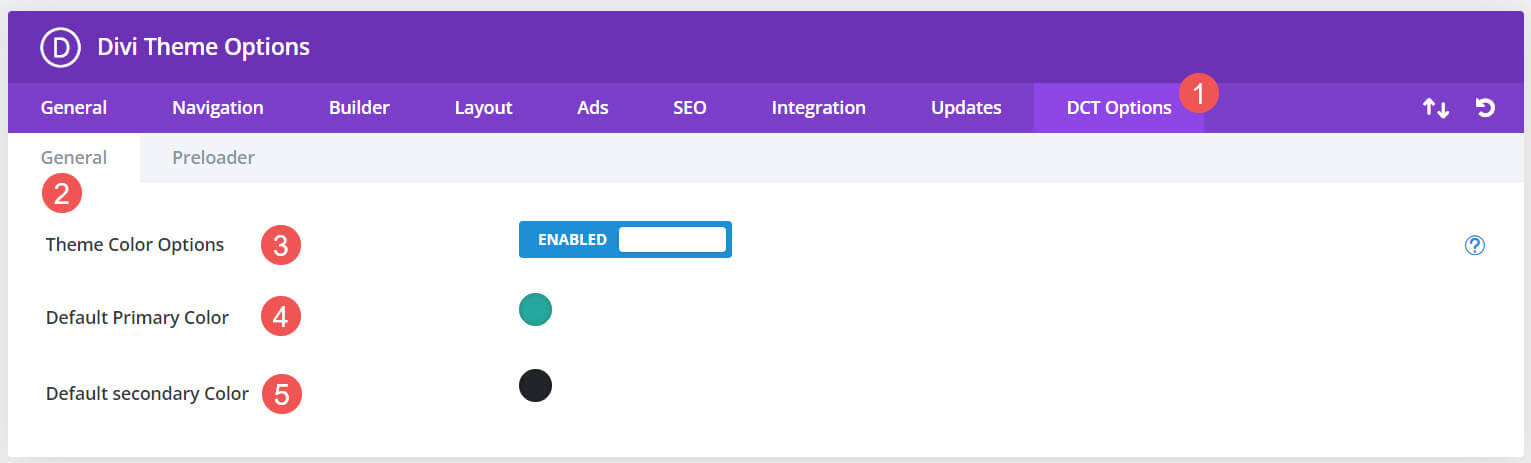This screenshot has width=1531, height=463.
Task: Switch to the Builder tab
Action: pos(359,108)
